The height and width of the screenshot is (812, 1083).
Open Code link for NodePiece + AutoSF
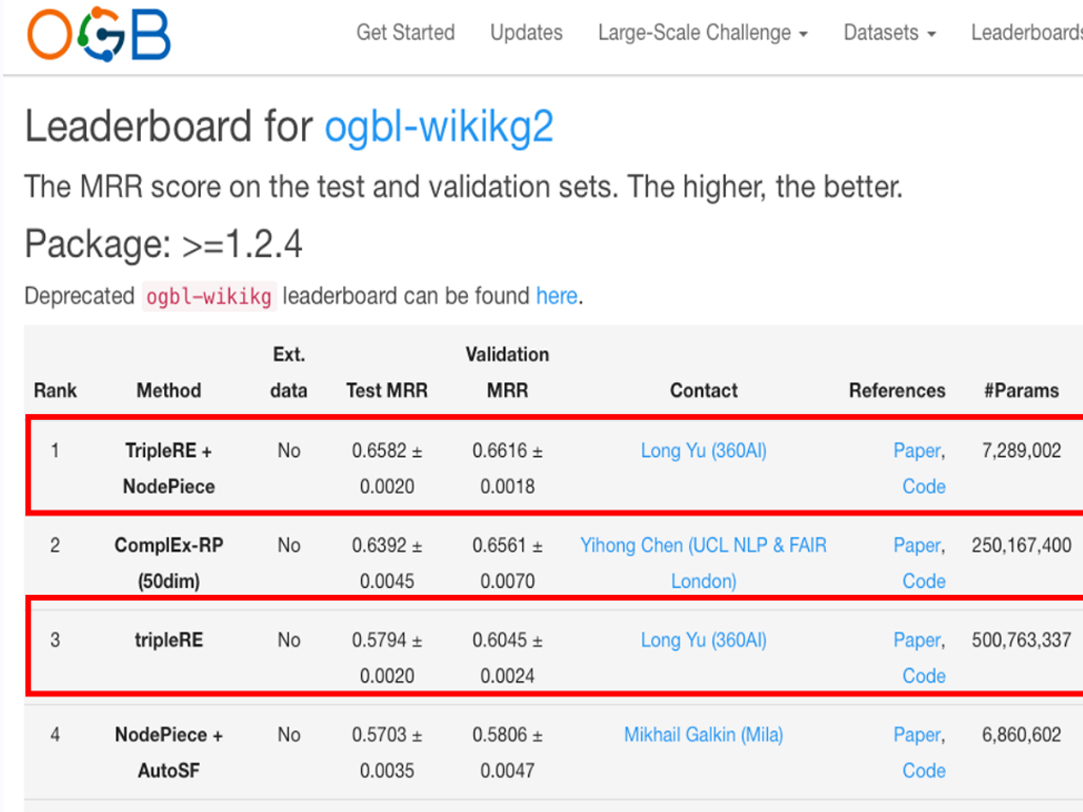point(923,771)
